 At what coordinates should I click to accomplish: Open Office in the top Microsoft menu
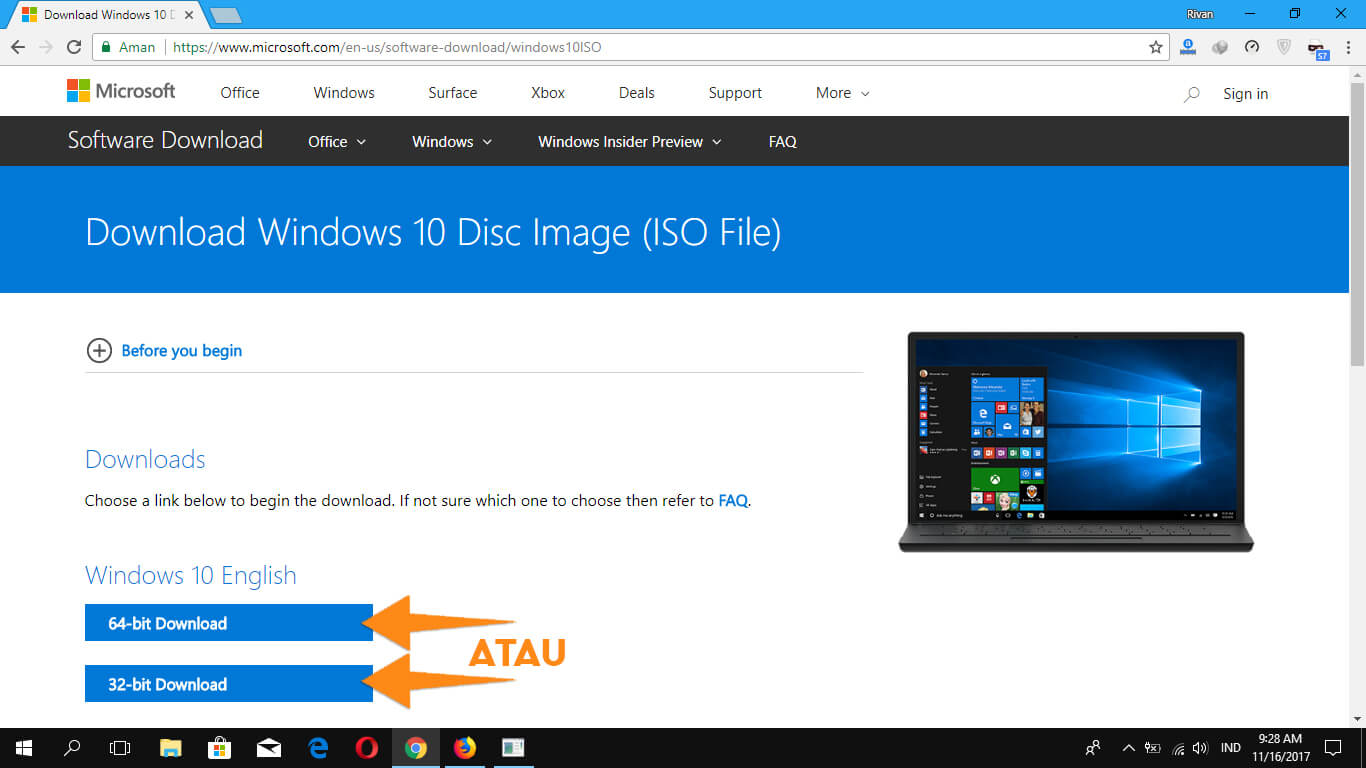(240, 93)
